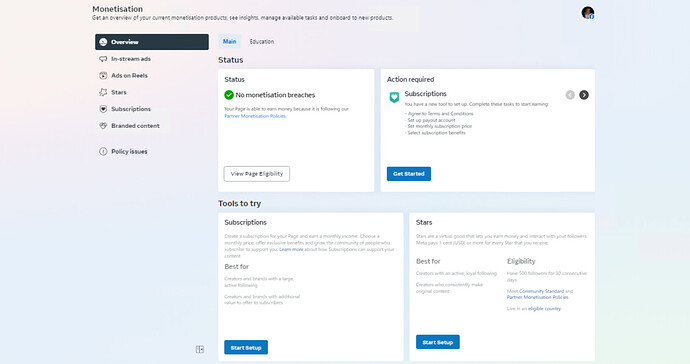
Task: Start Setup in the Stars card
Action: pos(438,342)
